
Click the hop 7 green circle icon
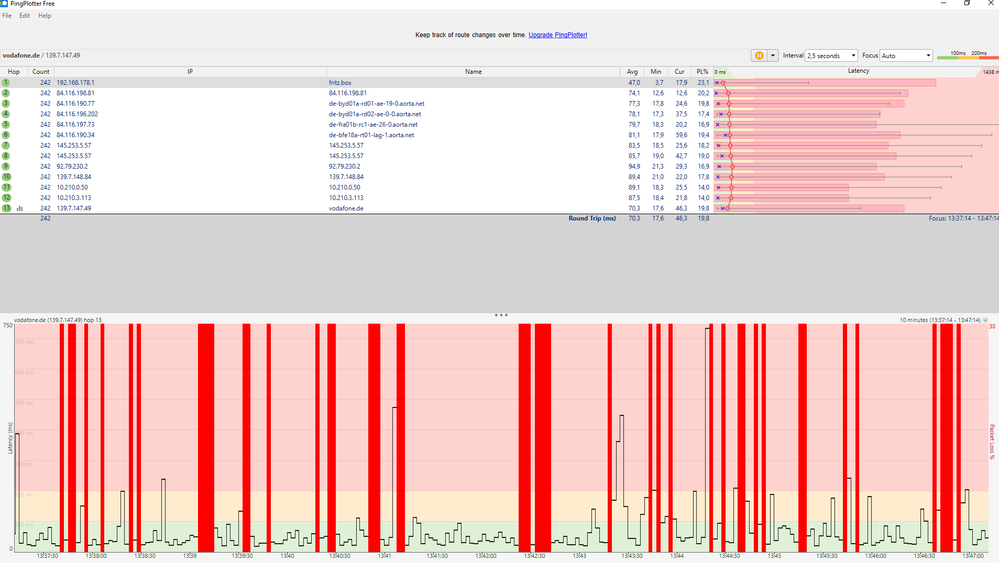coord(6,145)
